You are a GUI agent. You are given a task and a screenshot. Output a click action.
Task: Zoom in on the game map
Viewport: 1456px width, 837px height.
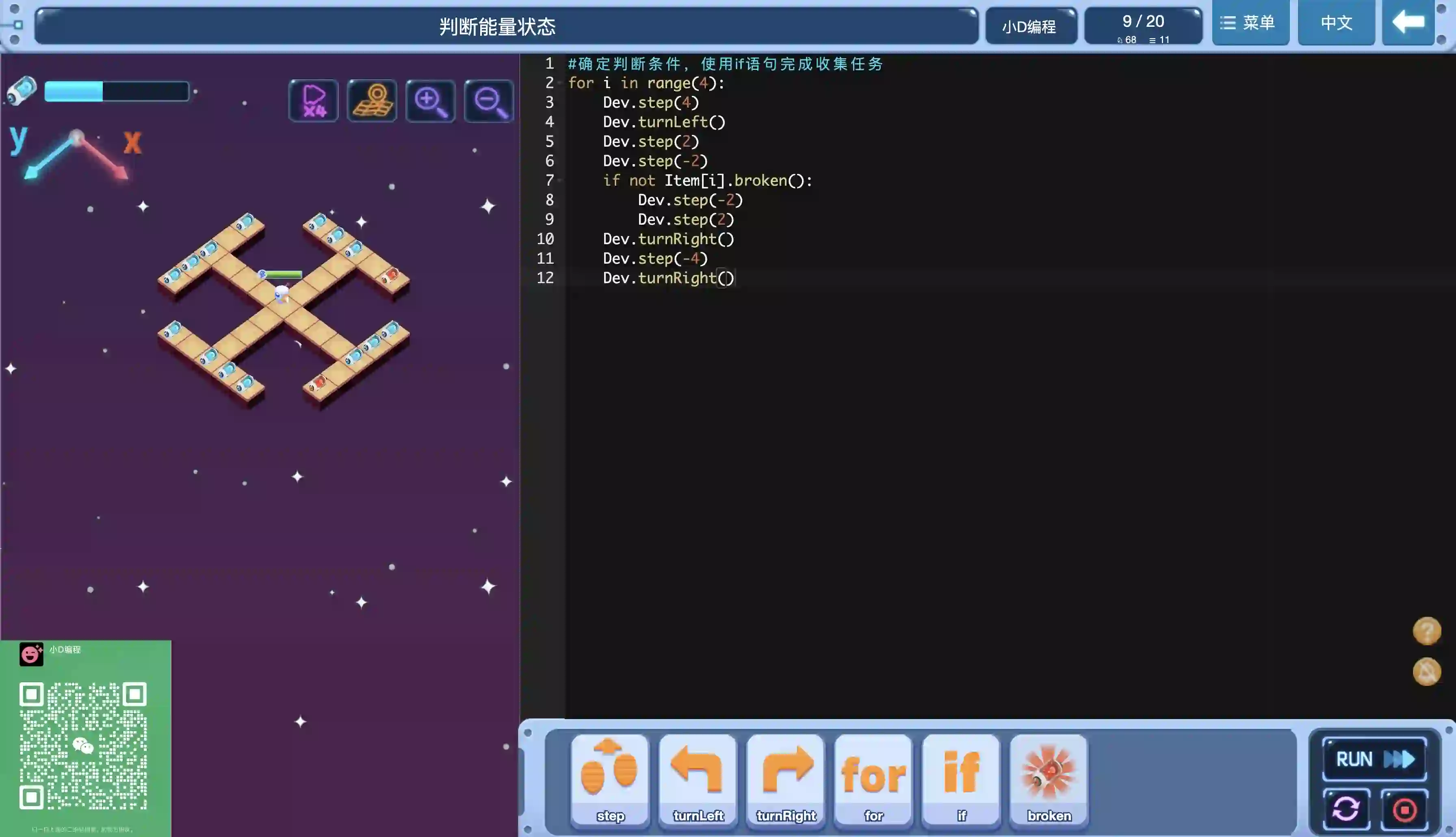pos(430,101)
